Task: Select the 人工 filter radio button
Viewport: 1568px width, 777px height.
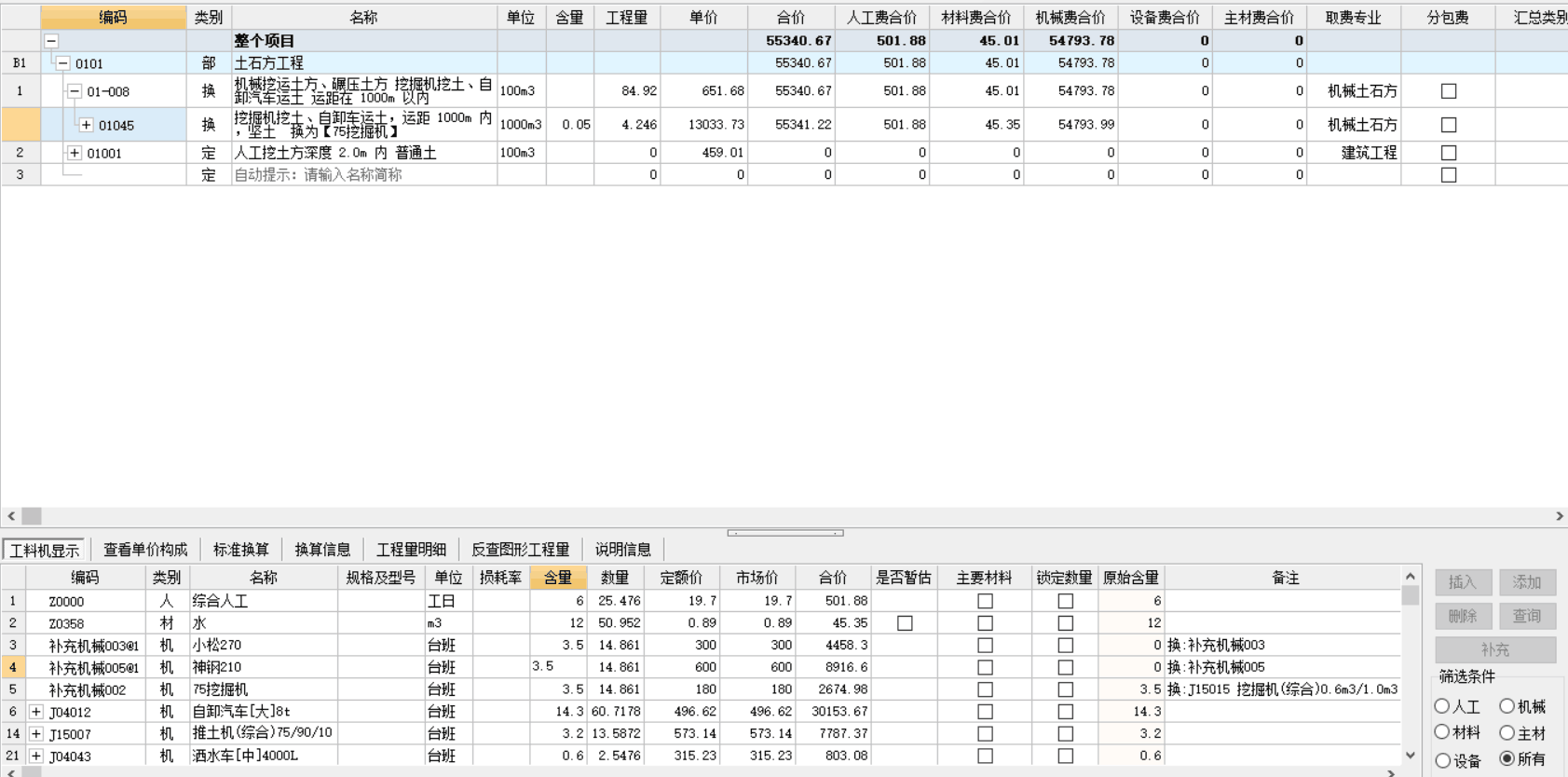Action: (1442, 706)
